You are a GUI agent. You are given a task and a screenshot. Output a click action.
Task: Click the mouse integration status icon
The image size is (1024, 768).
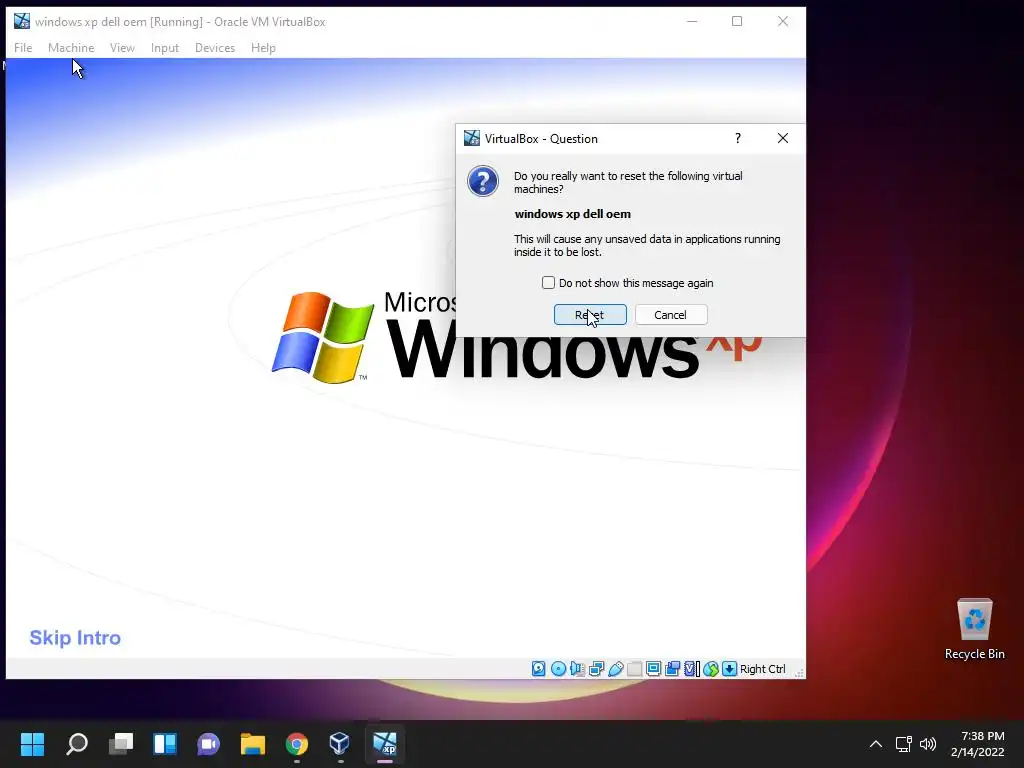click(x=711, y=669)
